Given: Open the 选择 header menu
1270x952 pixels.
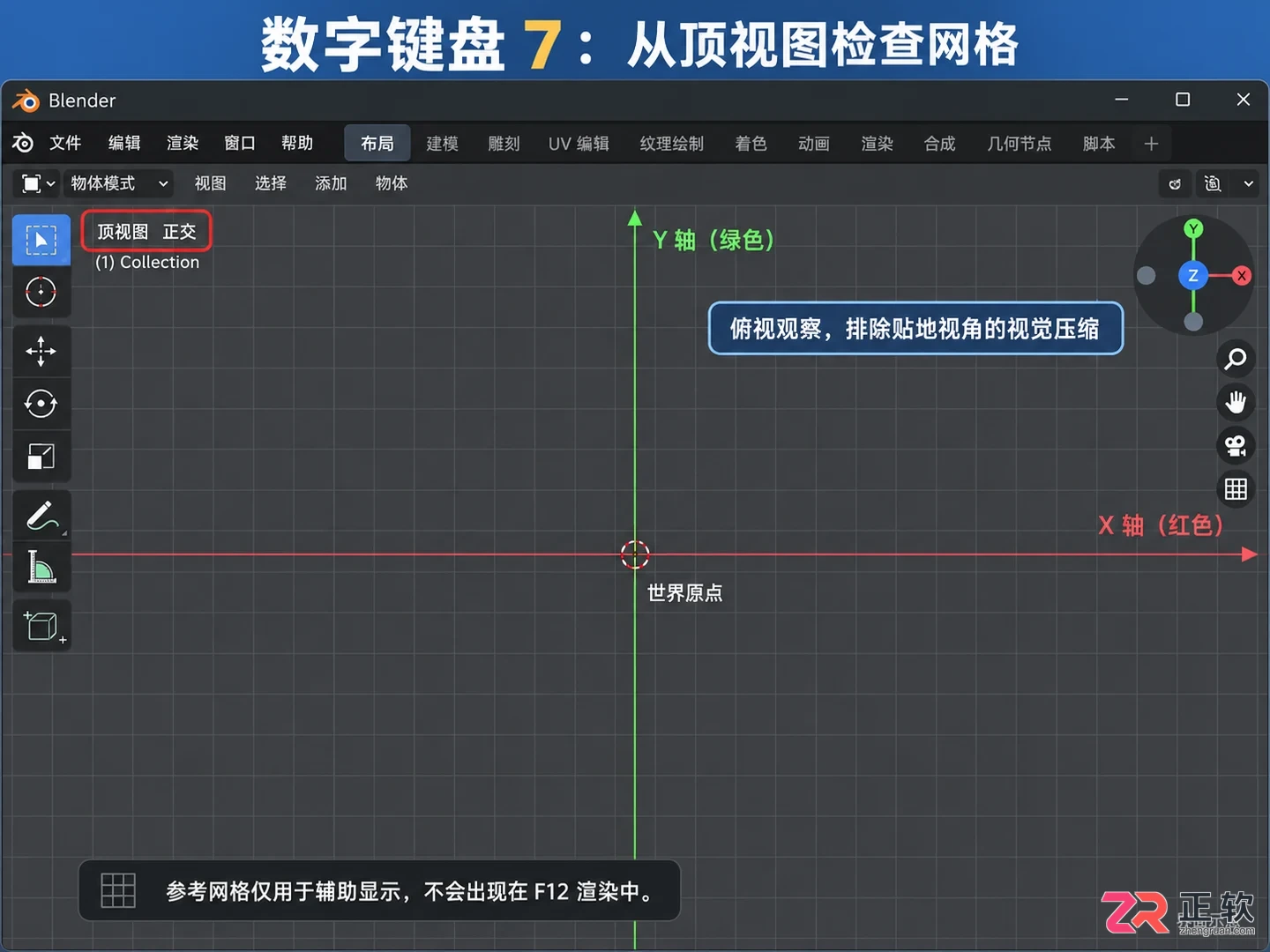Looking at the screenshot, I should coord(271,183).
